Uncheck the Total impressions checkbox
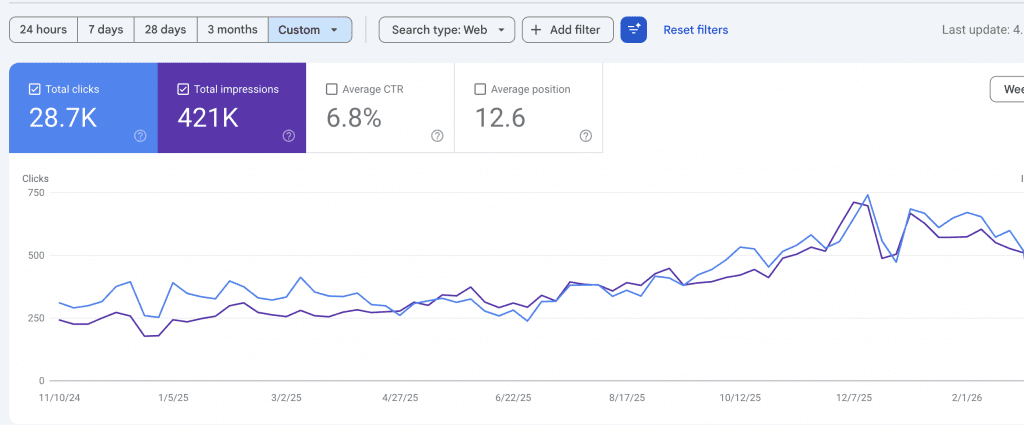The width and height of the screenshot is (1024, 425). pyautogui.click(x=183, y=89)
